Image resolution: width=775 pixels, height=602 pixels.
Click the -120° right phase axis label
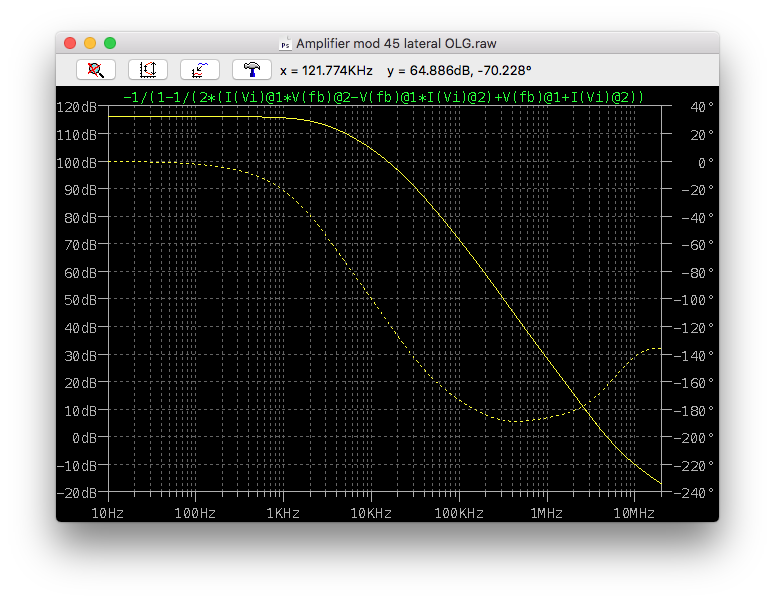point(694,328)
